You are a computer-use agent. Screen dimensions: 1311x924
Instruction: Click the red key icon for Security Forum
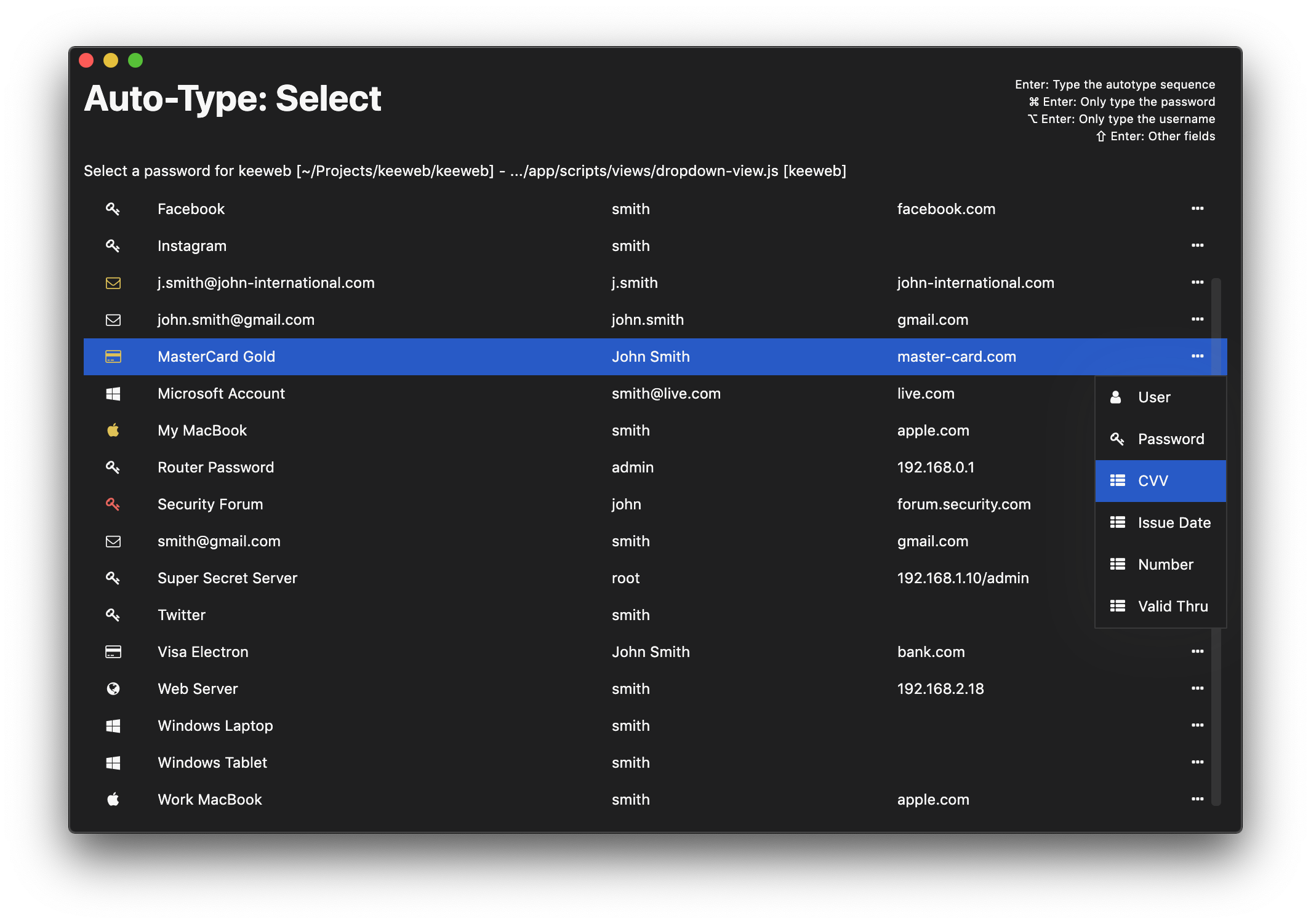[x=113, y=504]
